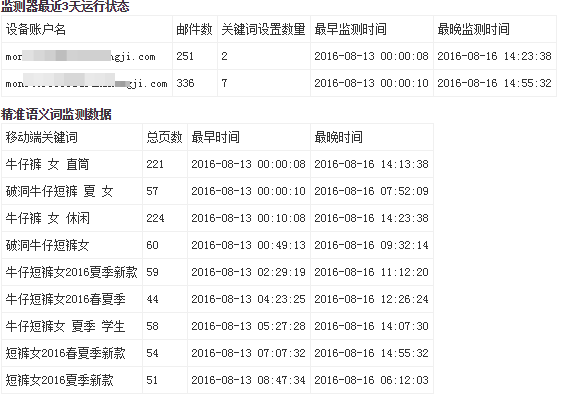Screen dimensions: 568x403
Task: Select mail count cell 251
Action: click(x=185, y=56)
